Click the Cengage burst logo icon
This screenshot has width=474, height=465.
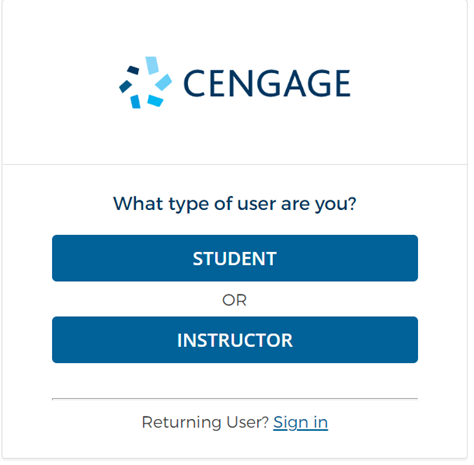pyautogui.click(x=145, y=83)
